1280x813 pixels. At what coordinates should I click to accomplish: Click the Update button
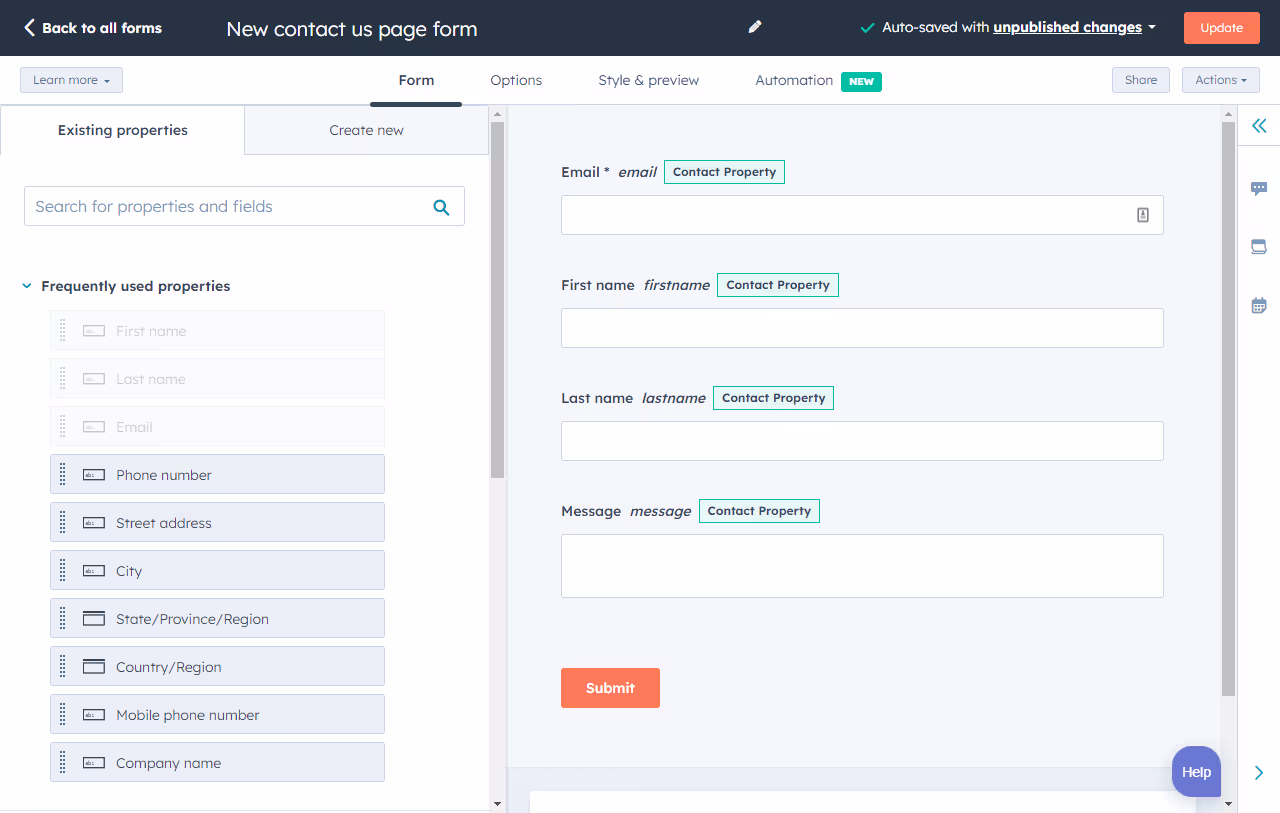[x=1221, y=27]
